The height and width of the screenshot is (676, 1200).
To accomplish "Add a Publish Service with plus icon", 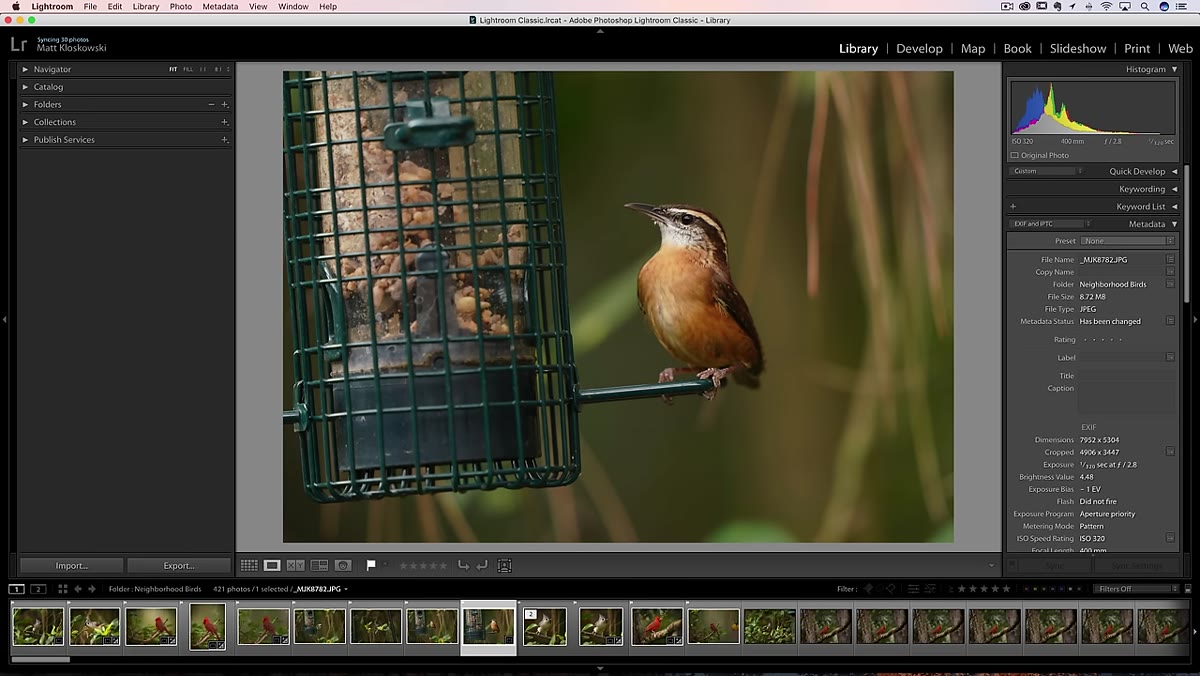I will click(225, 140).
